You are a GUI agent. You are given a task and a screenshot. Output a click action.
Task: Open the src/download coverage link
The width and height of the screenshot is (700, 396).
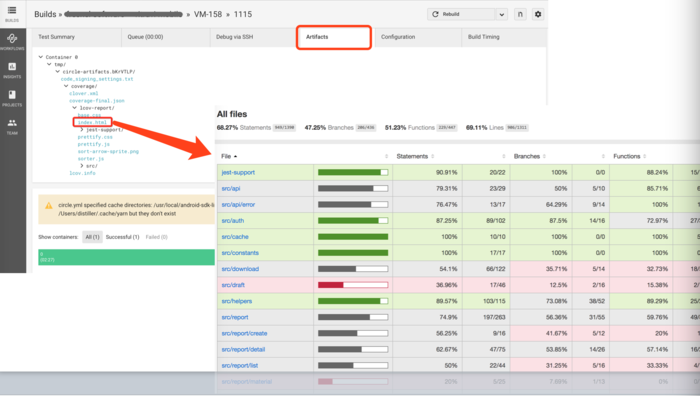[240, 269]
